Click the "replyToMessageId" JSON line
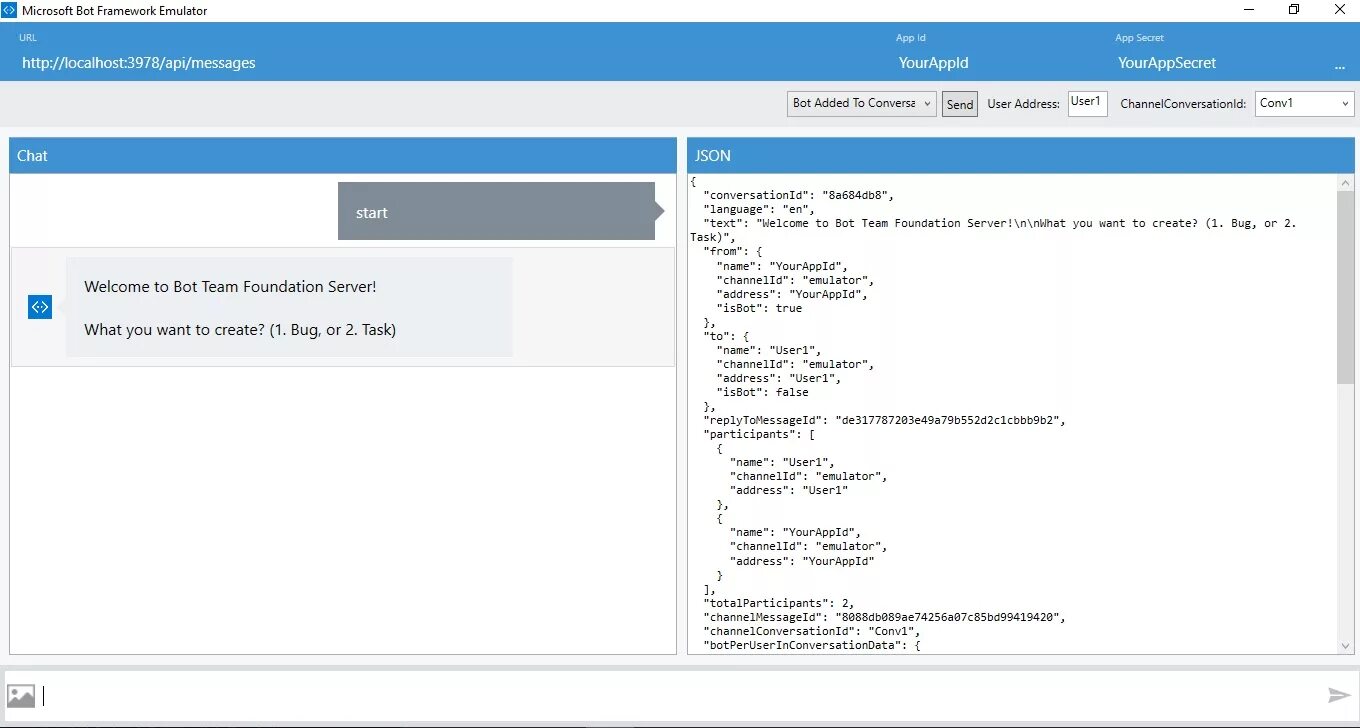The image size is (1360, 728). pos(885,420)
